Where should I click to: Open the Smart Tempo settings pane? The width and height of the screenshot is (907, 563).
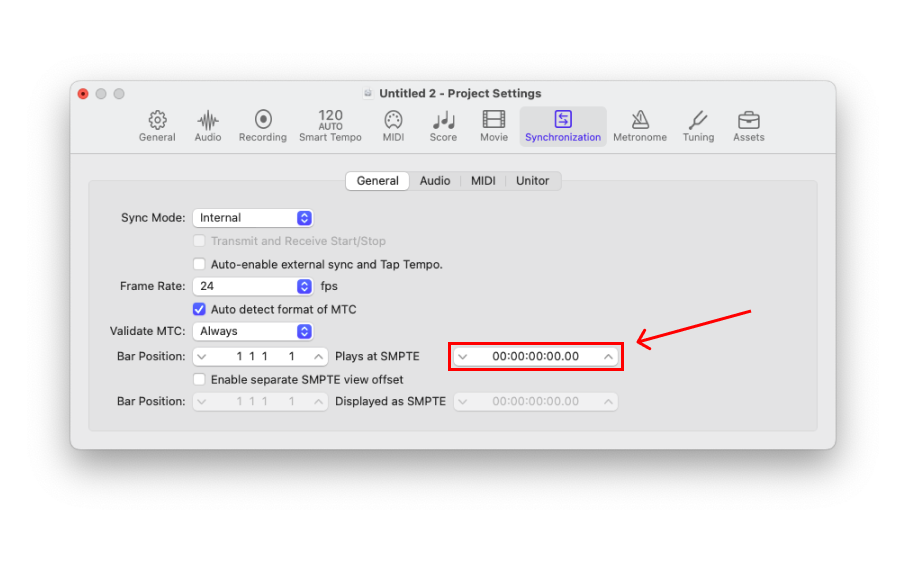pyautogui.click(x=330, y=126)
